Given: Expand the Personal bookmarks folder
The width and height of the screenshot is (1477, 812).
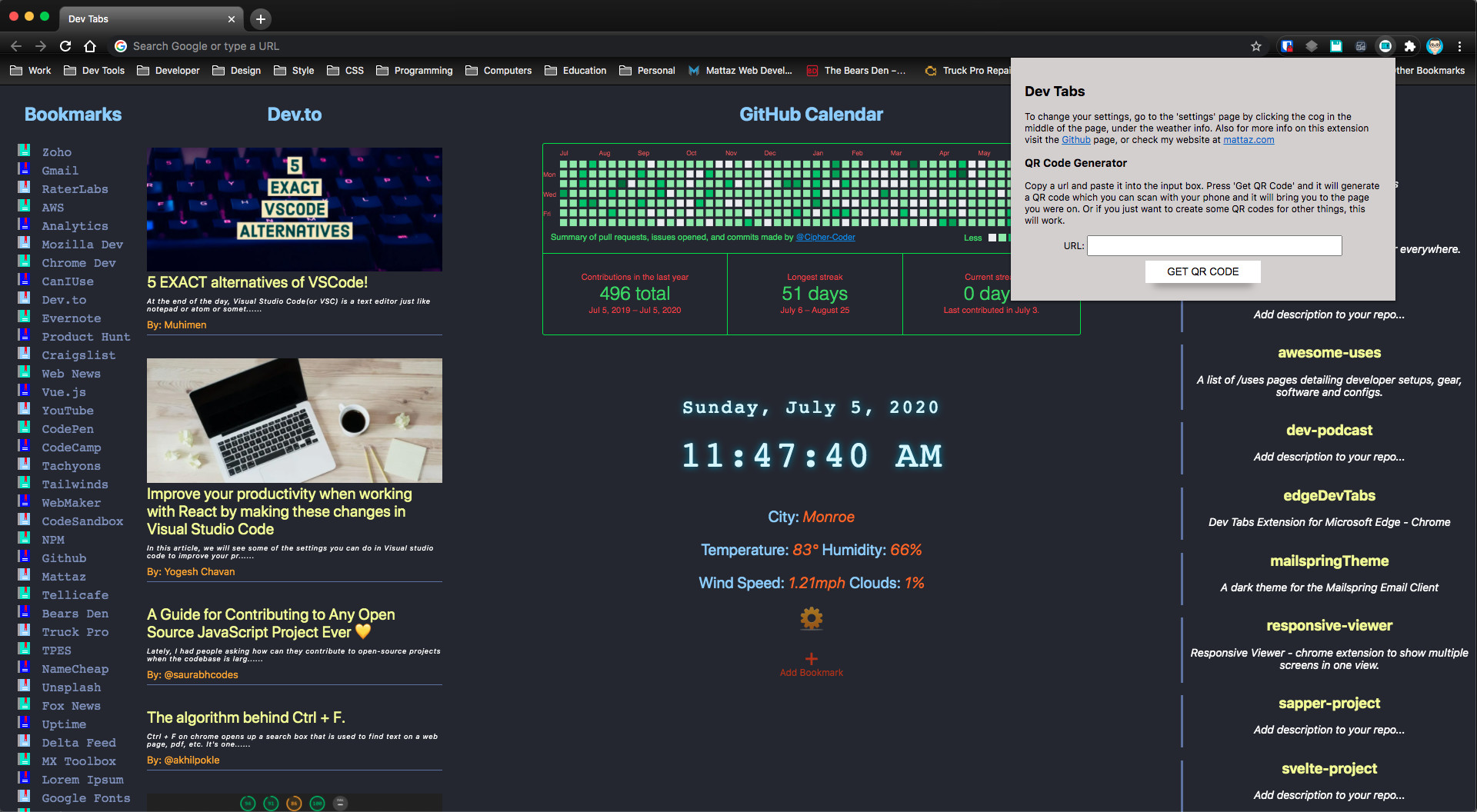Looking at the screenshot, I should [x=648, y=70].
